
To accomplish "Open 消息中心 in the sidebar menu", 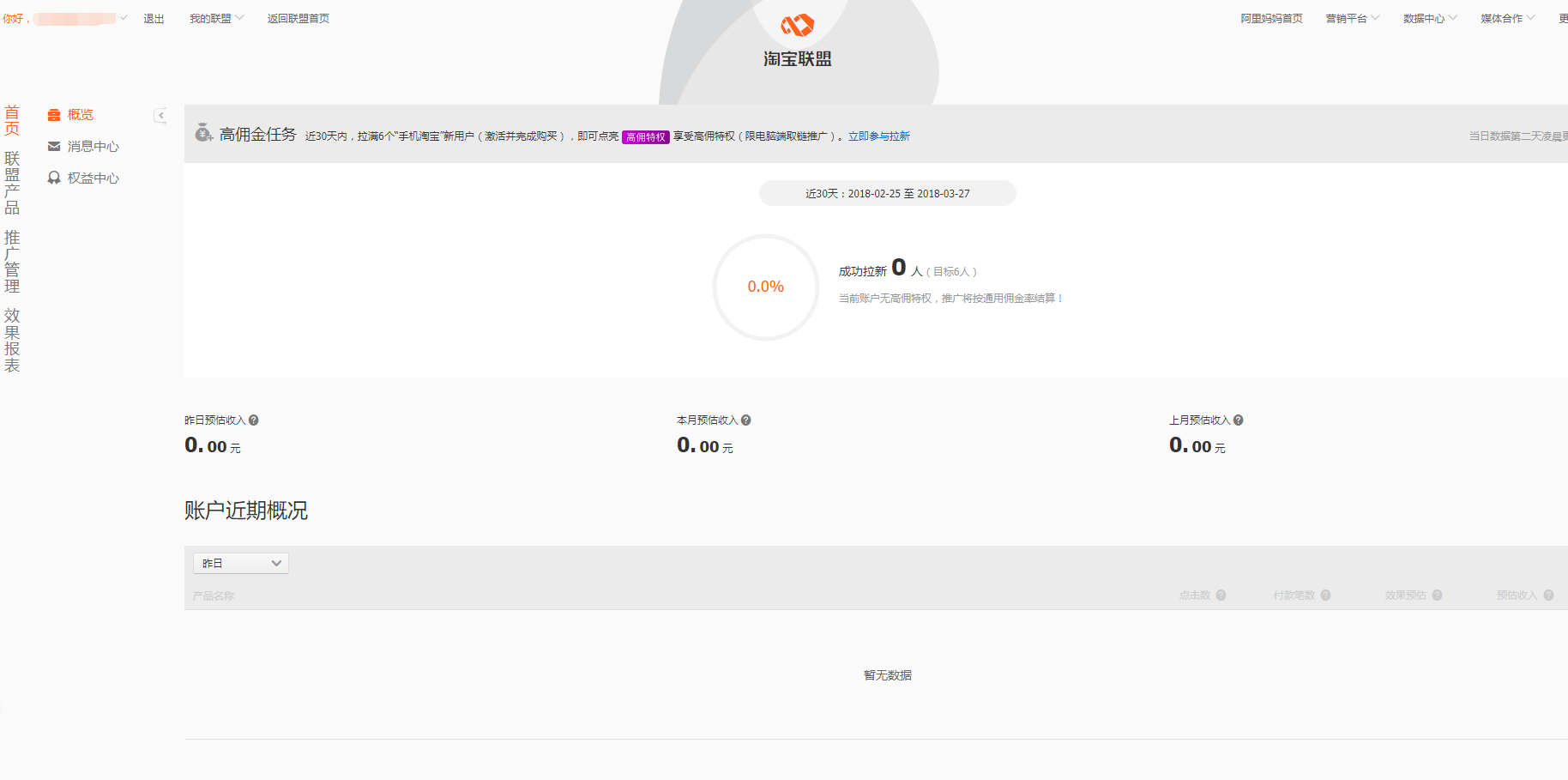I will coord(93,147).
